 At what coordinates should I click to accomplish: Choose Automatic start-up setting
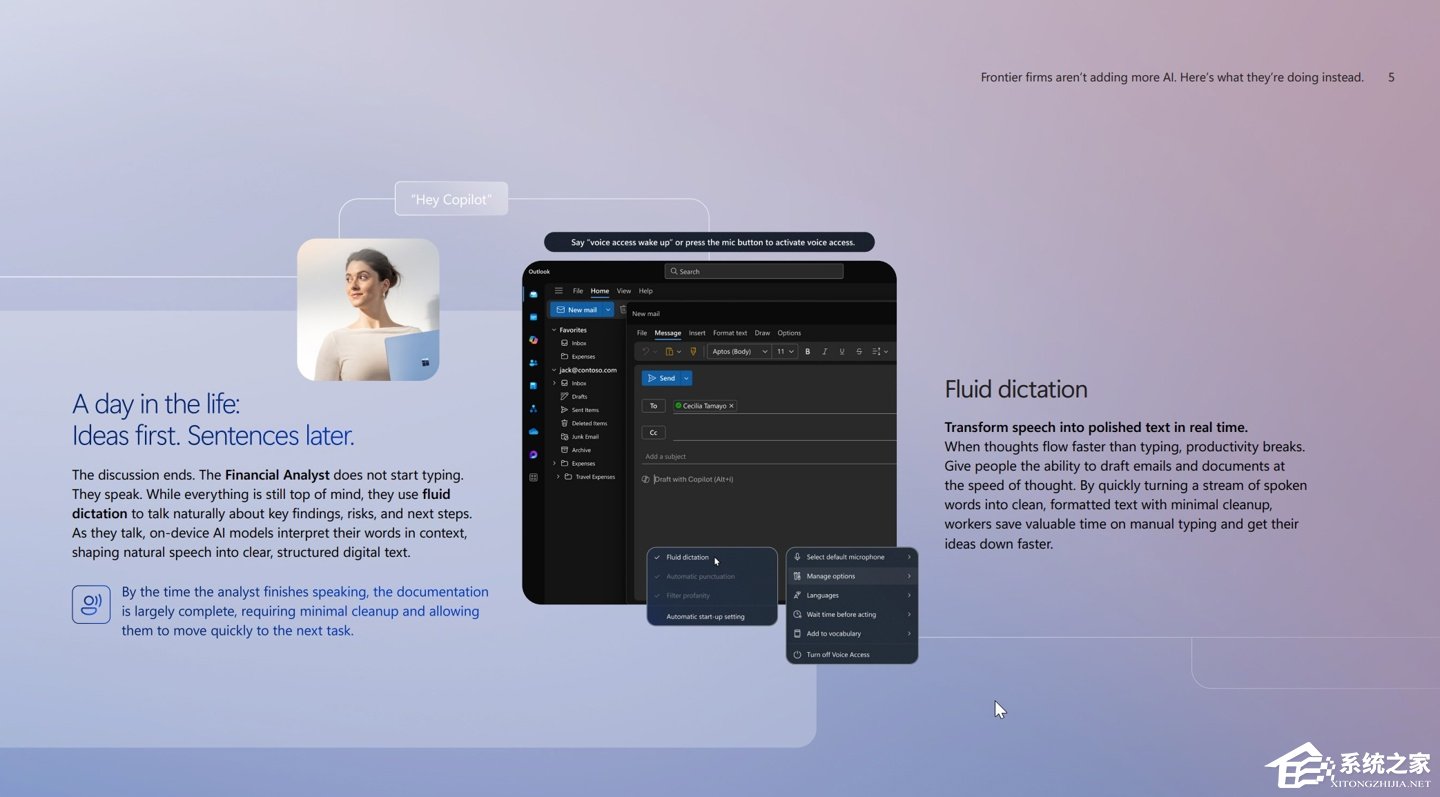pyautogui.click(x=712, y=616)
